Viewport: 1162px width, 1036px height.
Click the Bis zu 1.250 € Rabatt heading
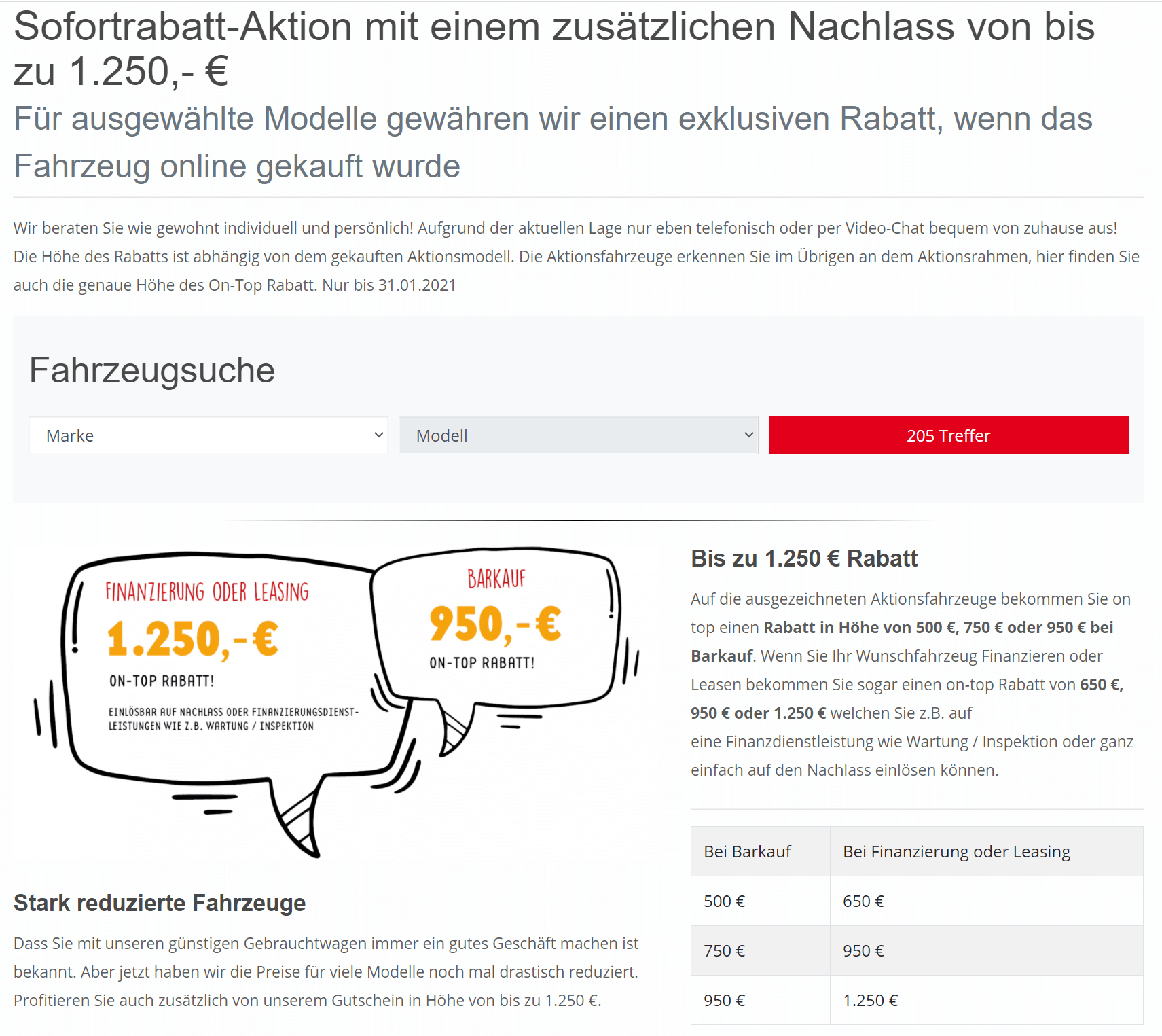coord(804,558)
